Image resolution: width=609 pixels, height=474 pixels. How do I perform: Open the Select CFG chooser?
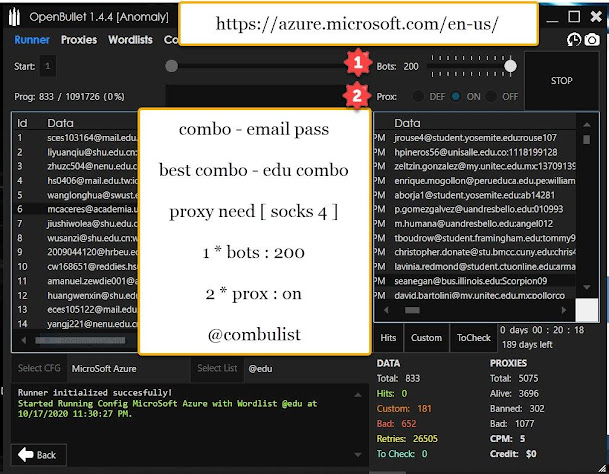point(39,368)
